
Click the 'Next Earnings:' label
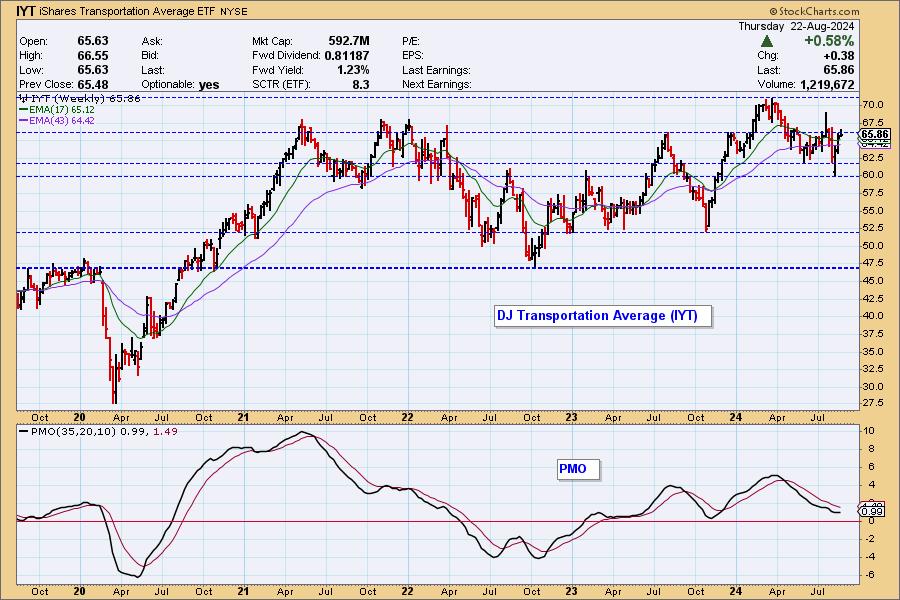(x=437, y=84)
